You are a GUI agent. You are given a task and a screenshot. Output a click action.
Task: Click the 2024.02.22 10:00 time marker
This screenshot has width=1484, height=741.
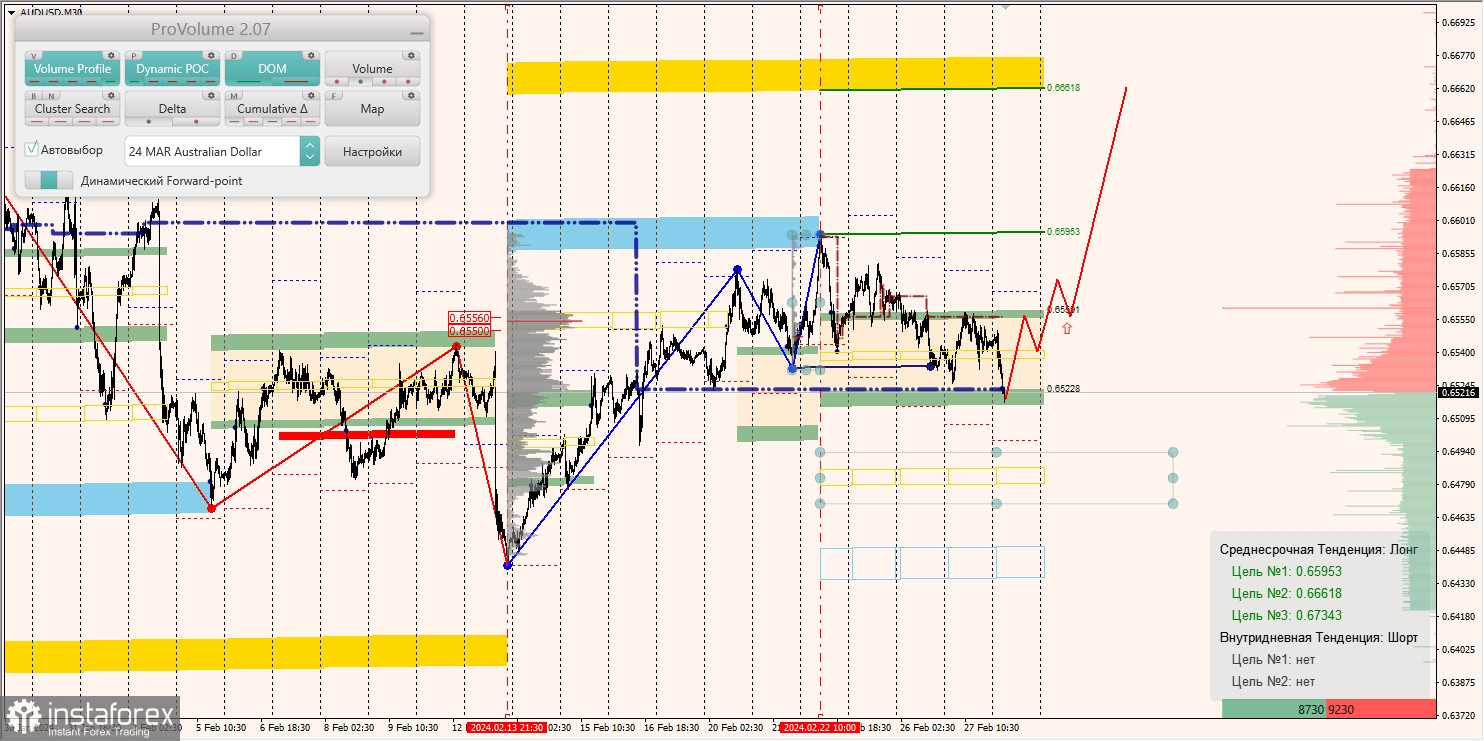819,728
